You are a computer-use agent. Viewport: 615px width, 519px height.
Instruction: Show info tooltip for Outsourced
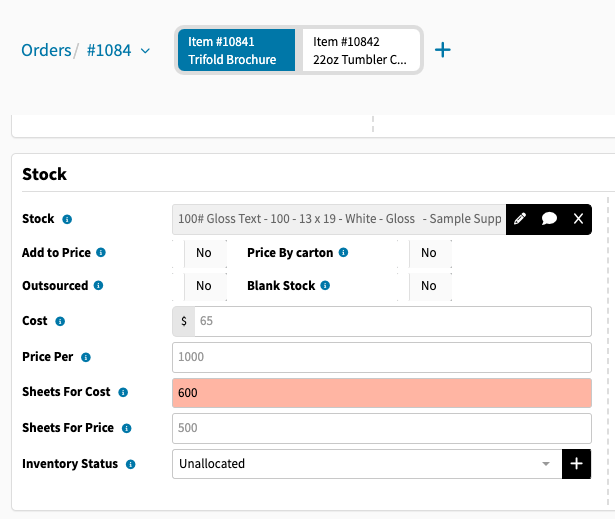pos(98,285)
